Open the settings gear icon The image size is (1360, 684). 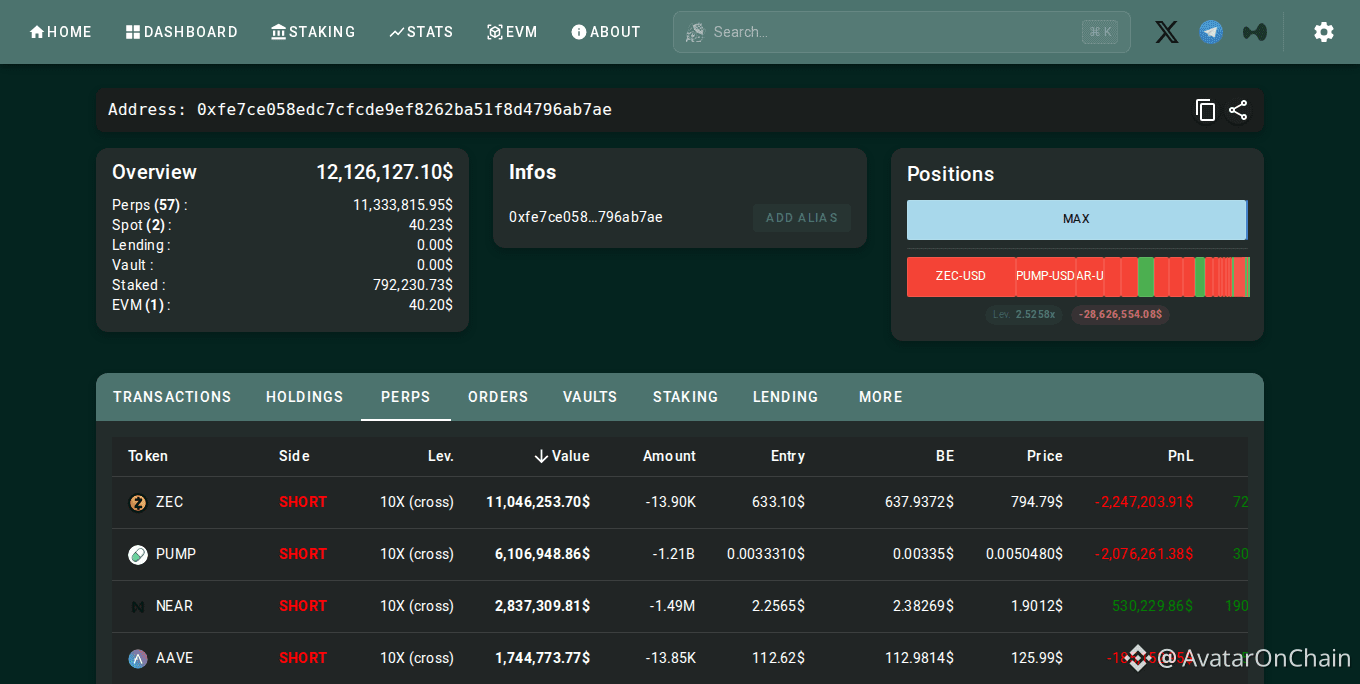1324,32
